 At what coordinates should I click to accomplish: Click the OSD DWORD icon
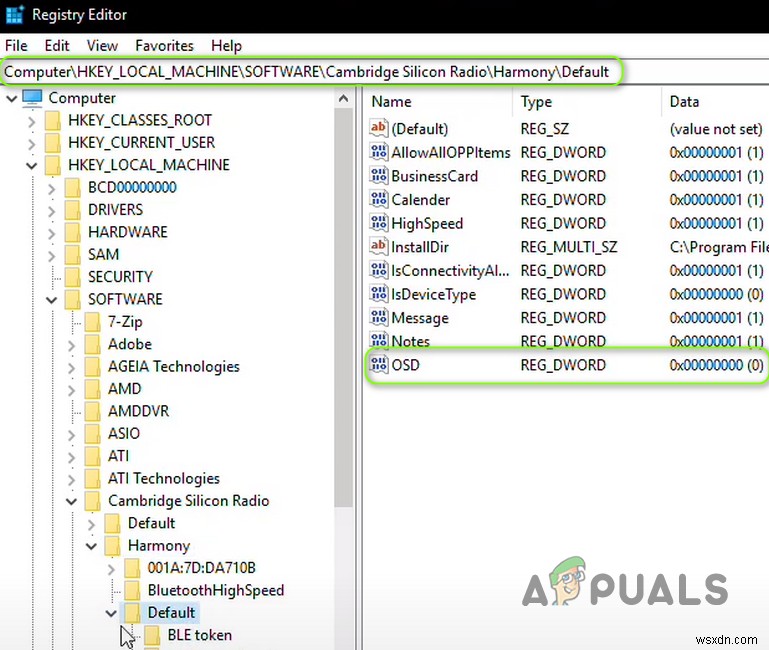pyautogui.click(x=379, y=364)
